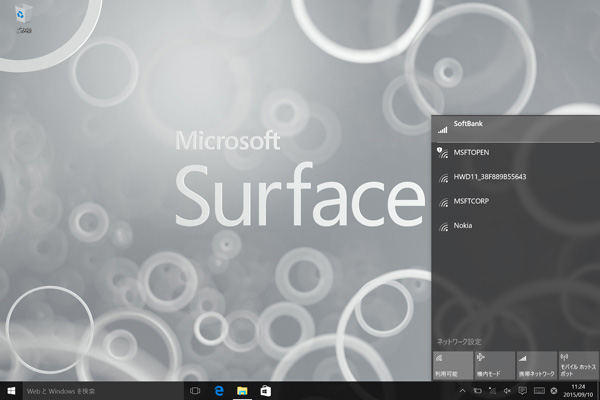The width and height of the screenshot is (600, 400).
Task: Click the Wi-Fi icon beside Nokia
Action: [x=443, y=227]
